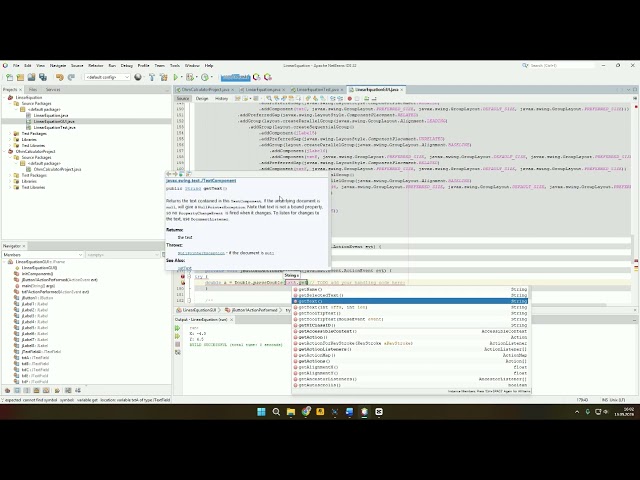Click first filter icon at Navigator bottom
The width and height of the screenshot is (640, 480).
(x=7, y=391)
